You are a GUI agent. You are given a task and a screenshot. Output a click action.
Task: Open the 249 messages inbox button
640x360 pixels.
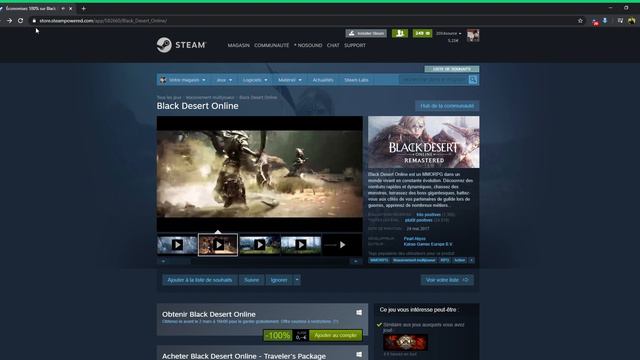click(422, 33)
